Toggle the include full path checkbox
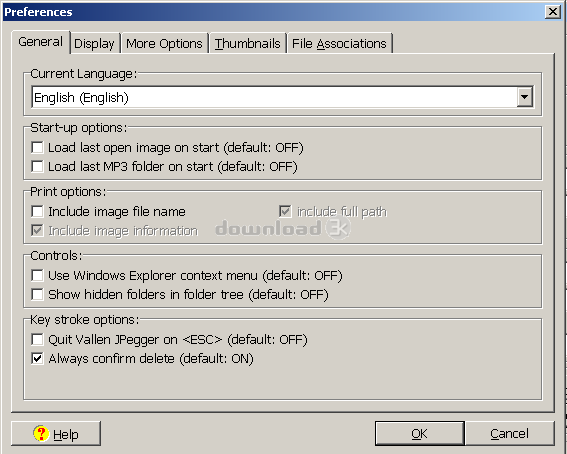 click(x=285, y=211)
